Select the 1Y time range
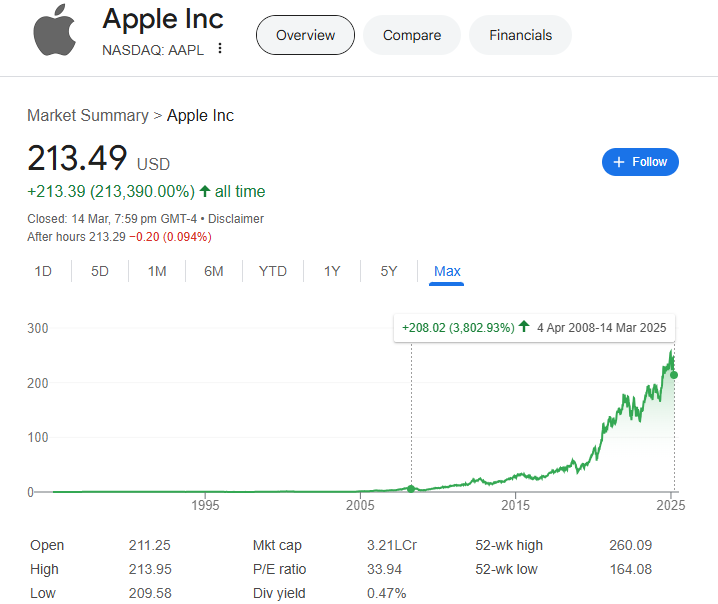The image size is (718, 604). (x=332, y=271)
